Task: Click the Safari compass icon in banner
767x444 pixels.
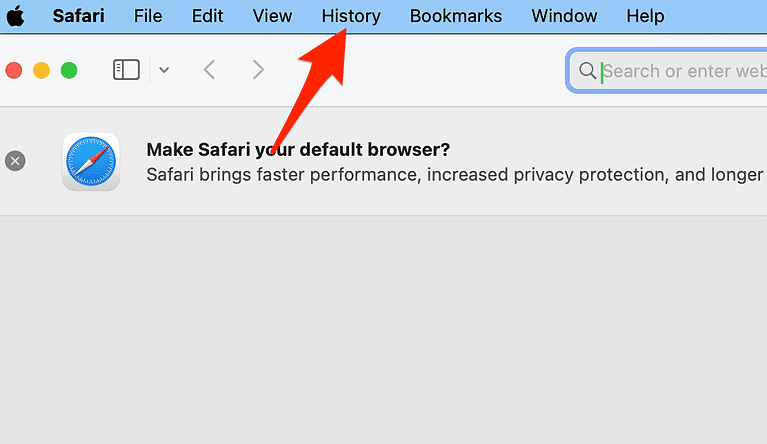Action: click(91, 161)
